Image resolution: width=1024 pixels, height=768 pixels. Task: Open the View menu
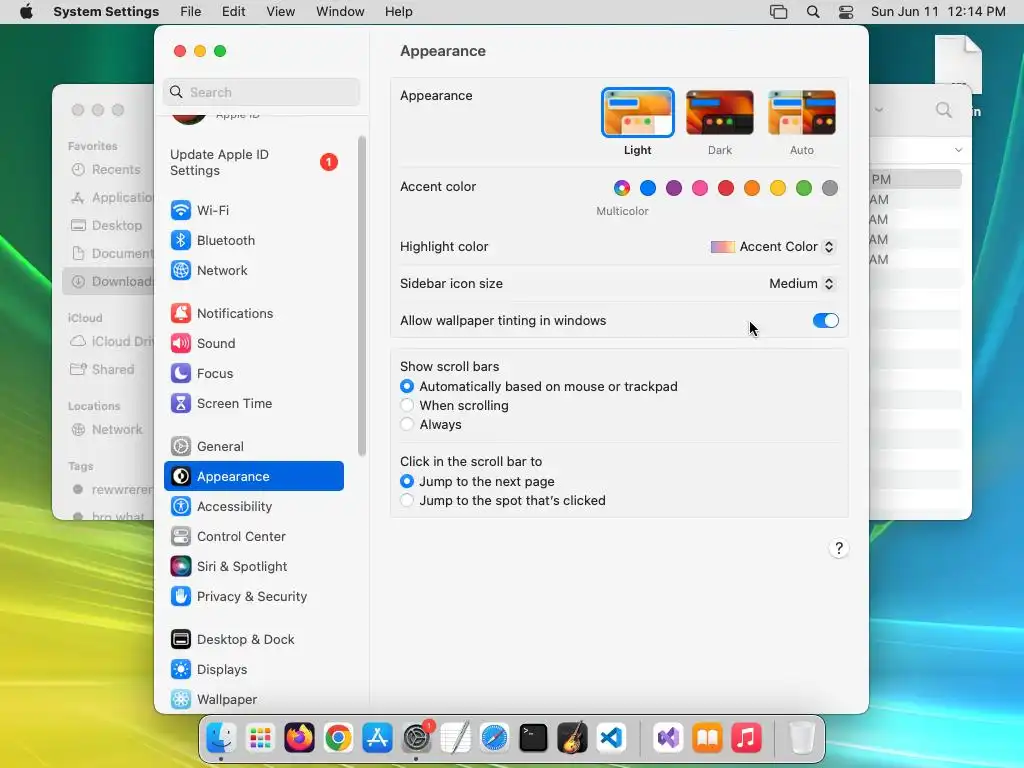(x=281, y=12)
